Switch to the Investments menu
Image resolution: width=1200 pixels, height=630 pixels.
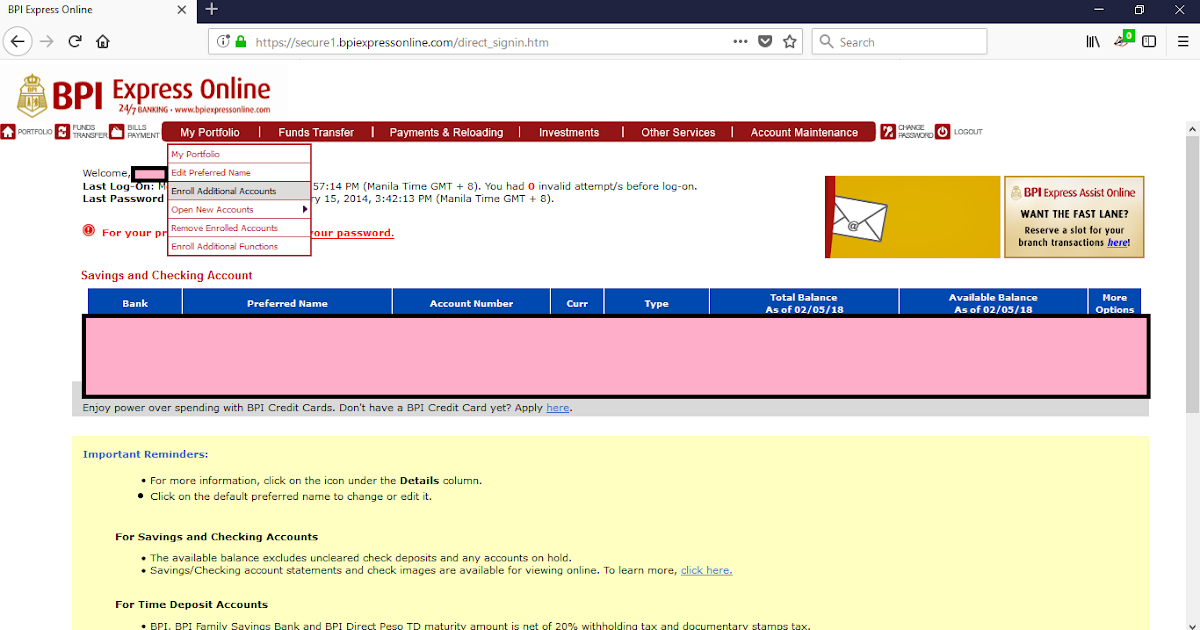(569, 131)
